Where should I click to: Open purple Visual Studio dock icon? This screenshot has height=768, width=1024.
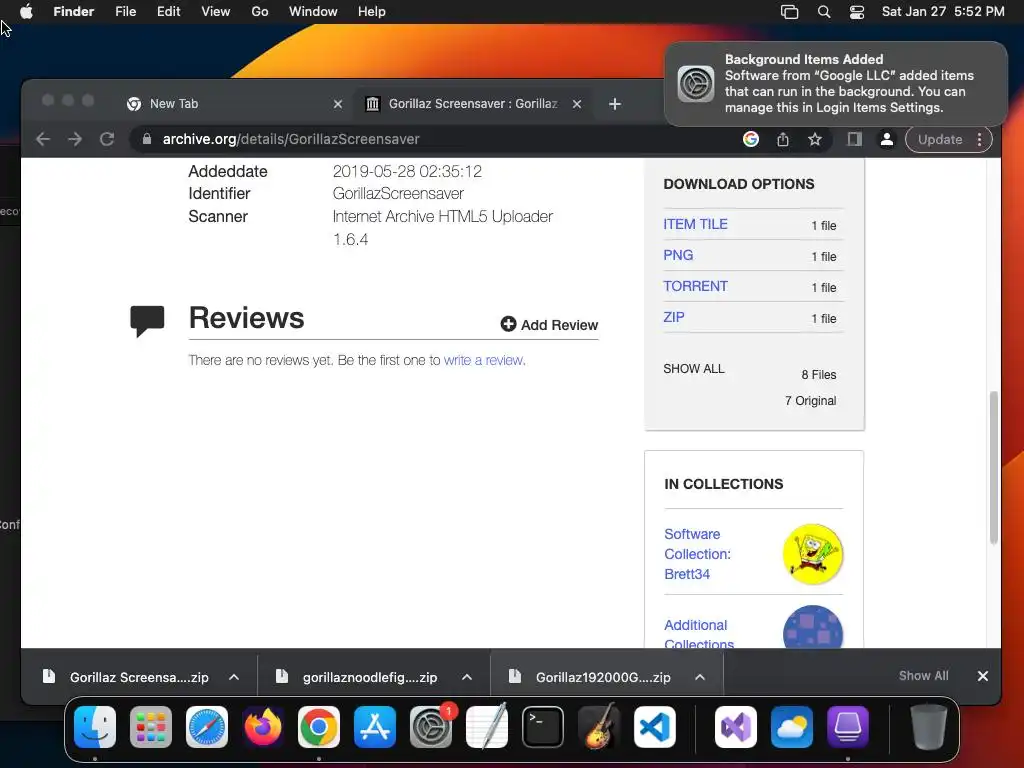pos(736,727)
